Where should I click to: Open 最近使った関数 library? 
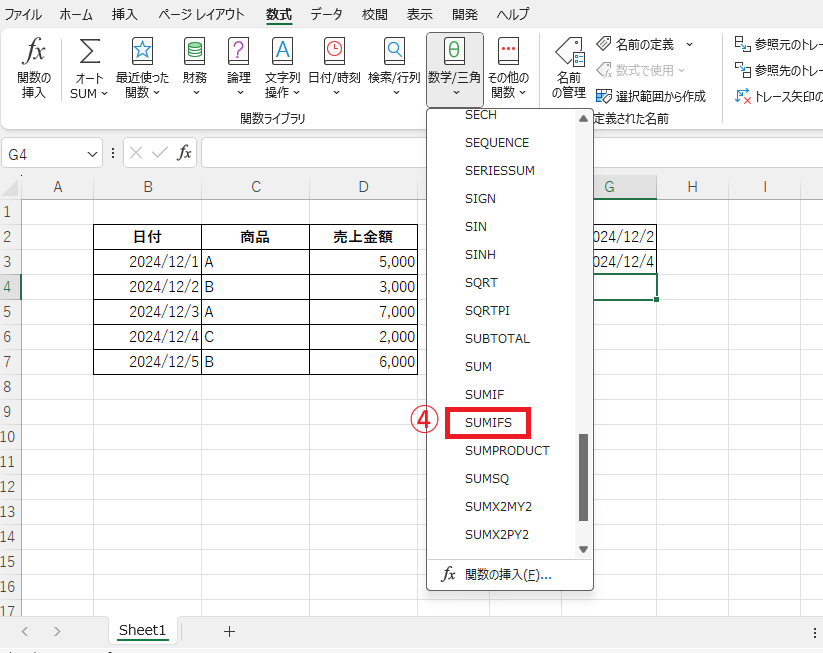[142, 68]
